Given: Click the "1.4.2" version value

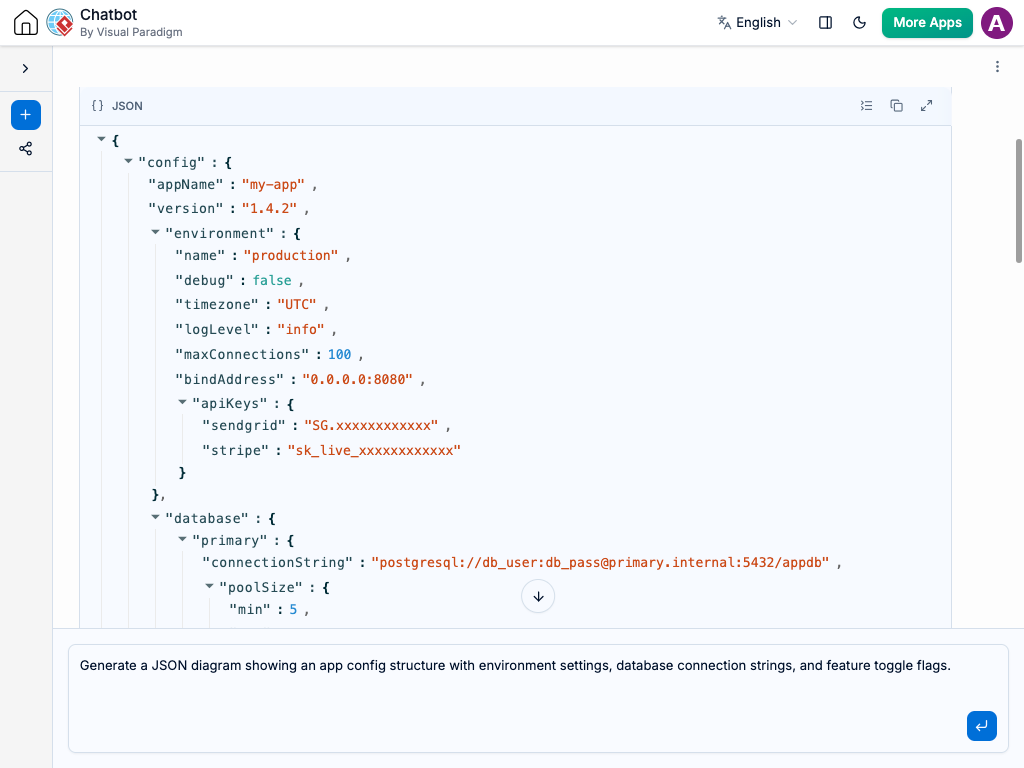Looking at the screenshot, I should tap(269, 208).
